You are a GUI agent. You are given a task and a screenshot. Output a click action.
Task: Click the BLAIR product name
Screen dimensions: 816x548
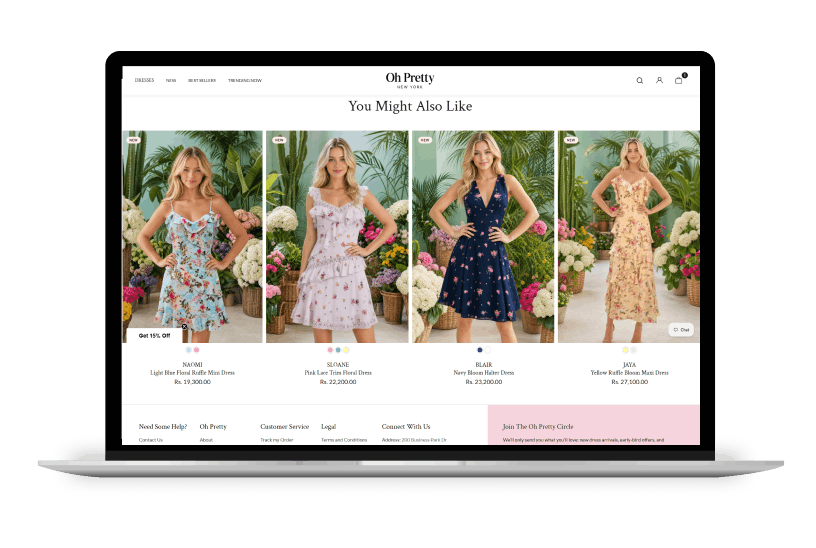[484, 365]
